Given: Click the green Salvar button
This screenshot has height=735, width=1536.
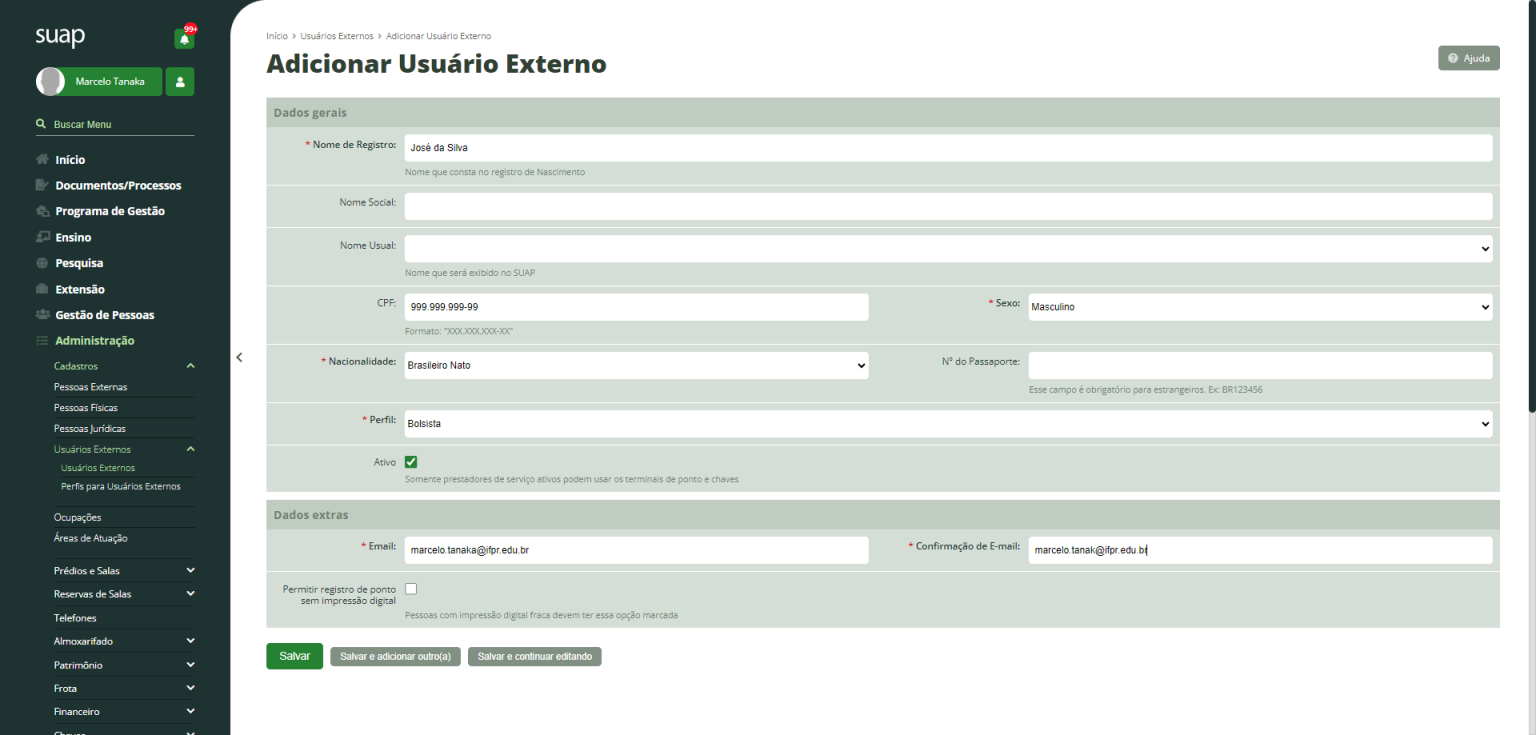Looking at the screenshot, I should point(294,656).
